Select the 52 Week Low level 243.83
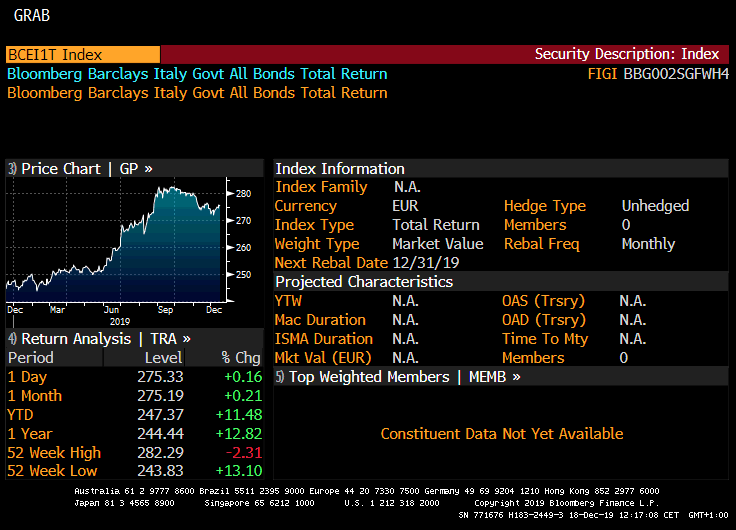This screenshot has height=530, width=736. pos(160,471)
